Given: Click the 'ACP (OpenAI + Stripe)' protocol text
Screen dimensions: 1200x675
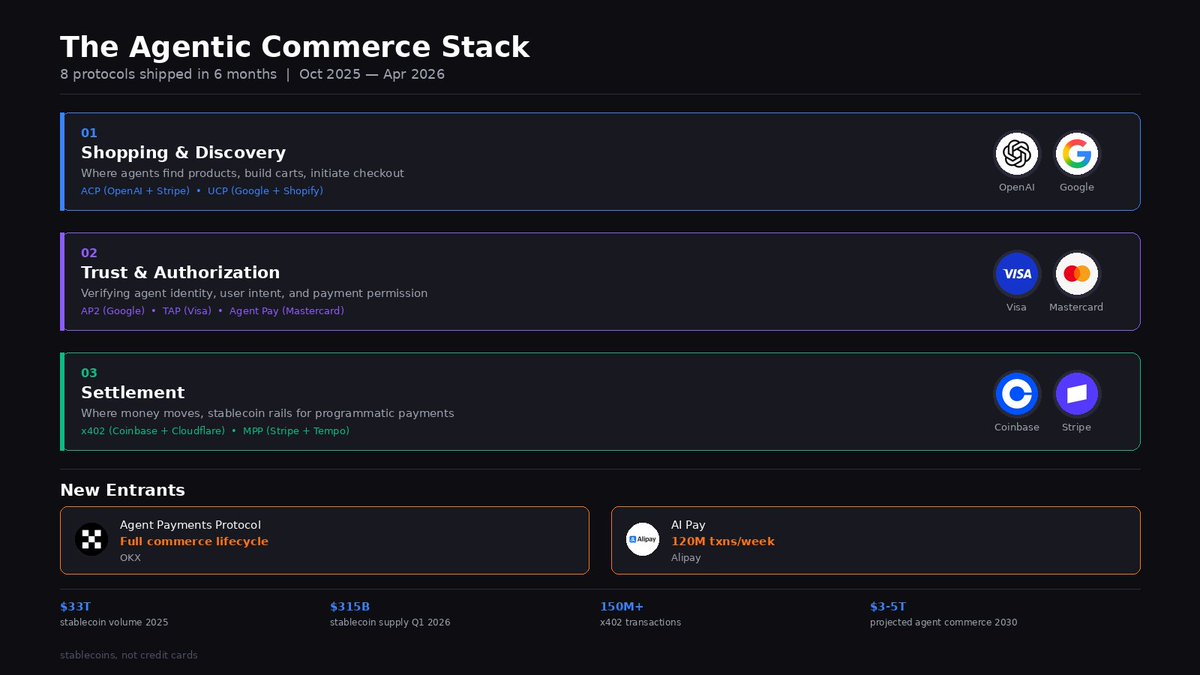Looking at the screenshot, I should [x=135, y=191].
